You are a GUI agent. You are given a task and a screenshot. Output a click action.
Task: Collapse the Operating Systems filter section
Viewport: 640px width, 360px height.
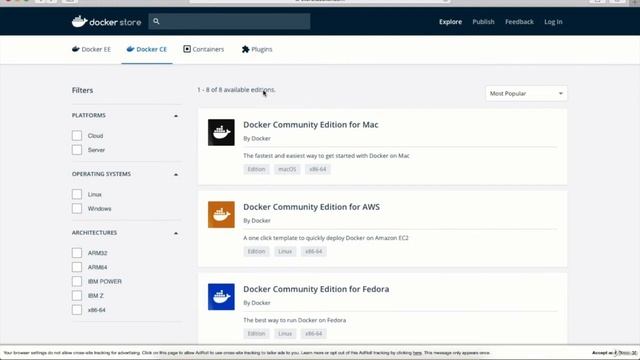click(x=176, y=174)
